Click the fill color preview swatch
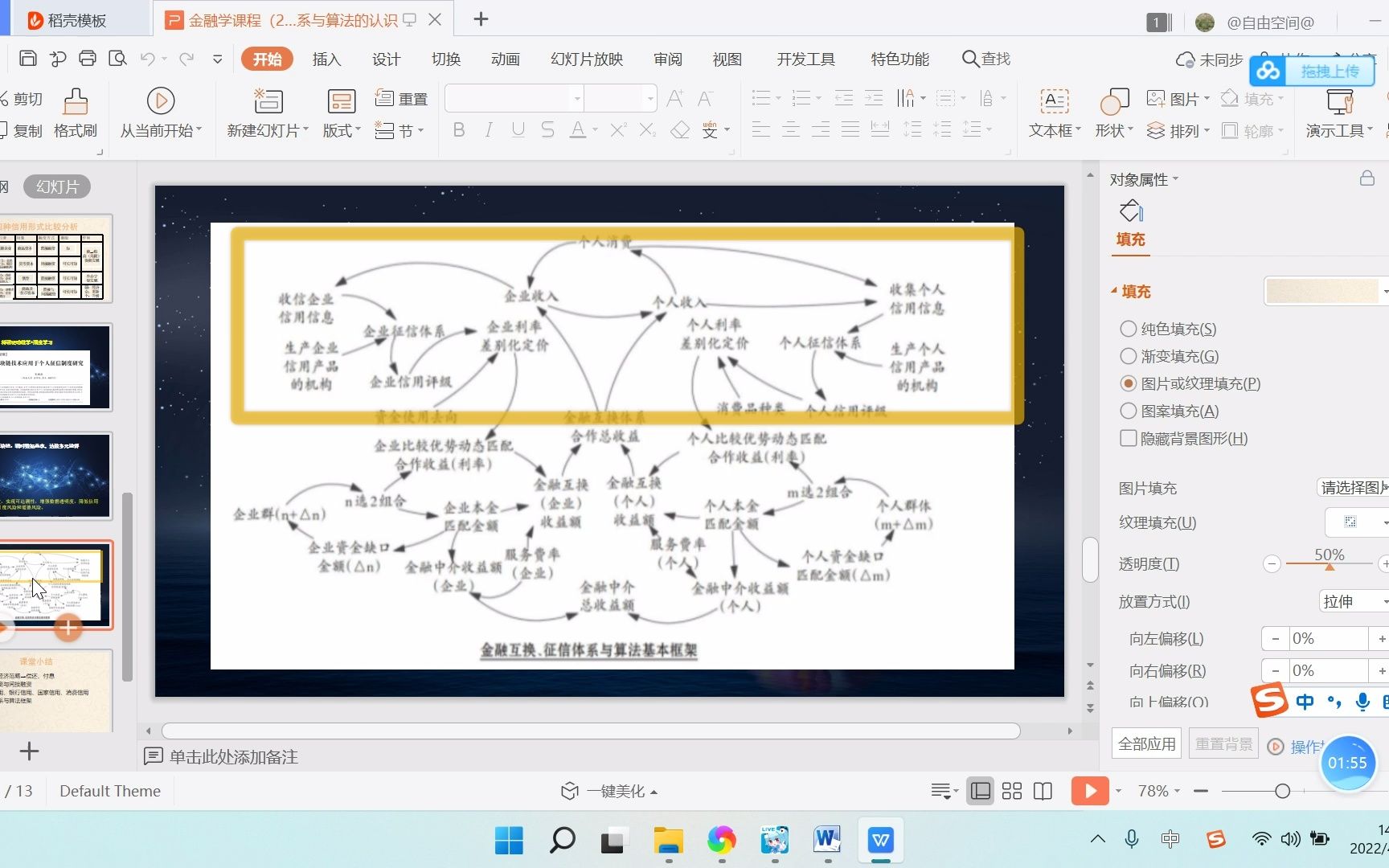Viewport: 1389px width, 868px height. [x=1322, y=291]
